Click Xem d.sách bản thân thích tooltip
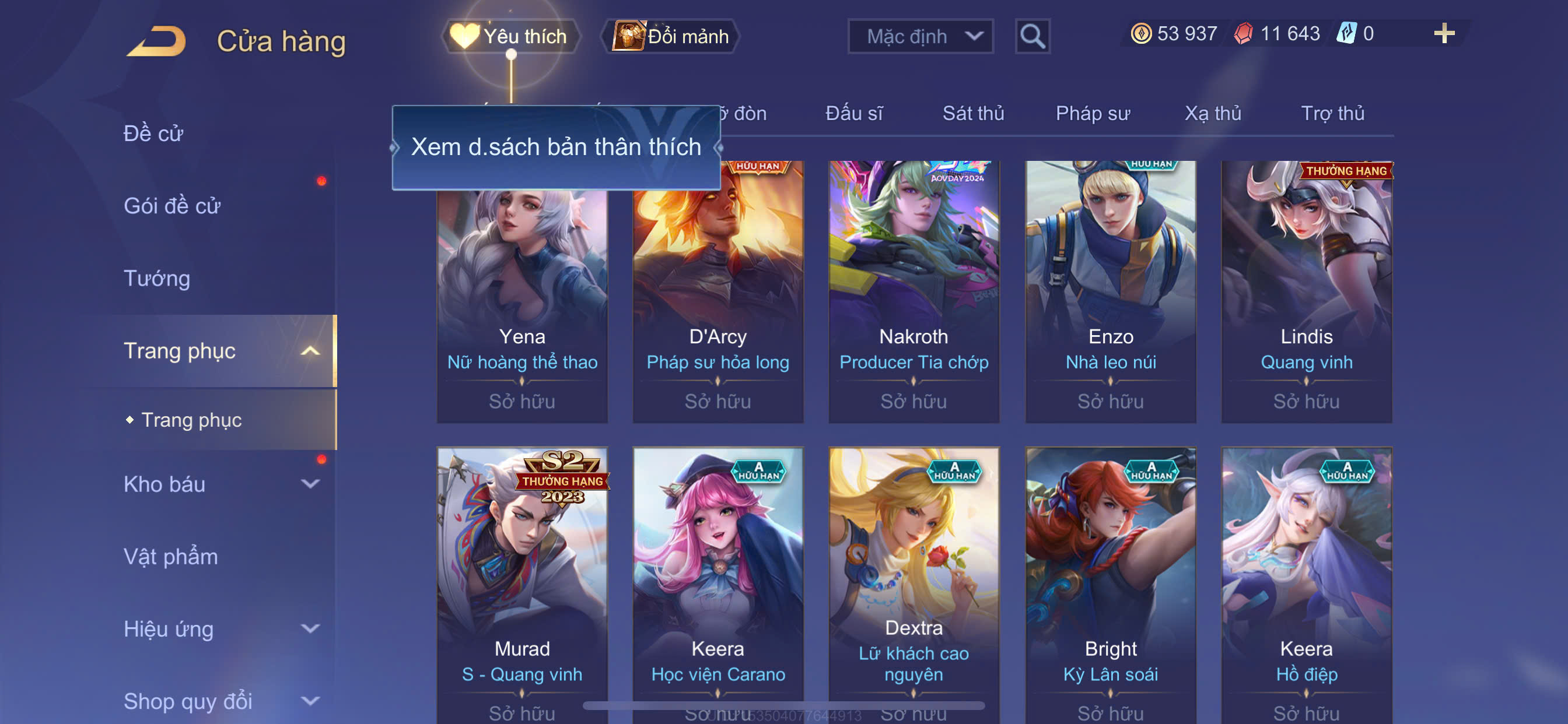 (x=556, y=147)
